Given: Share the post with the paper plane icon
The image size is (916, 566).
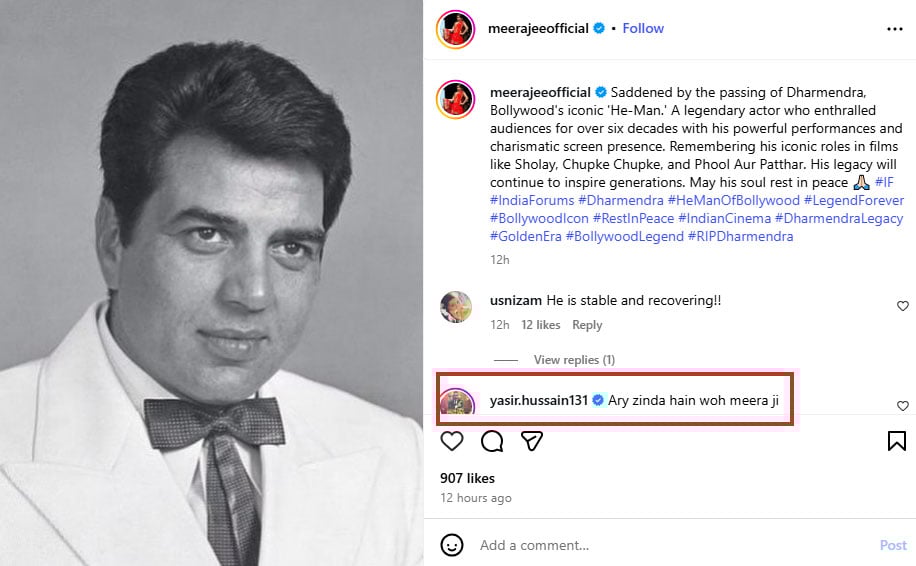Looking at the screenshot, I should click(x=532, y=441).
